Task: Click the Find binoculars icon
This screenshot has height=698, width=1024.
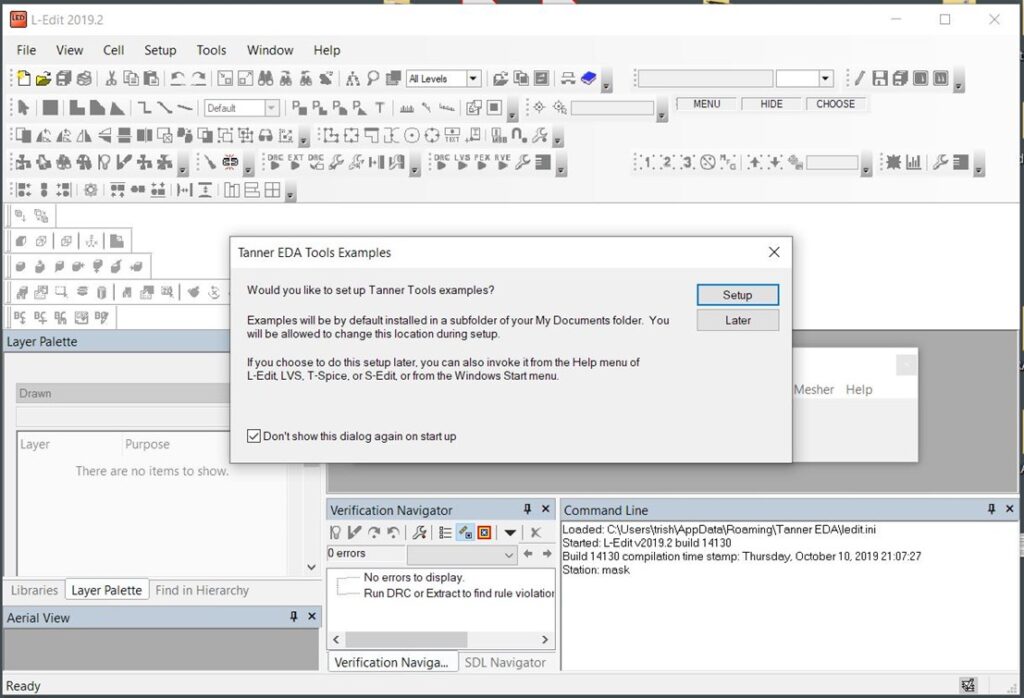Action: tap(265, 78)
